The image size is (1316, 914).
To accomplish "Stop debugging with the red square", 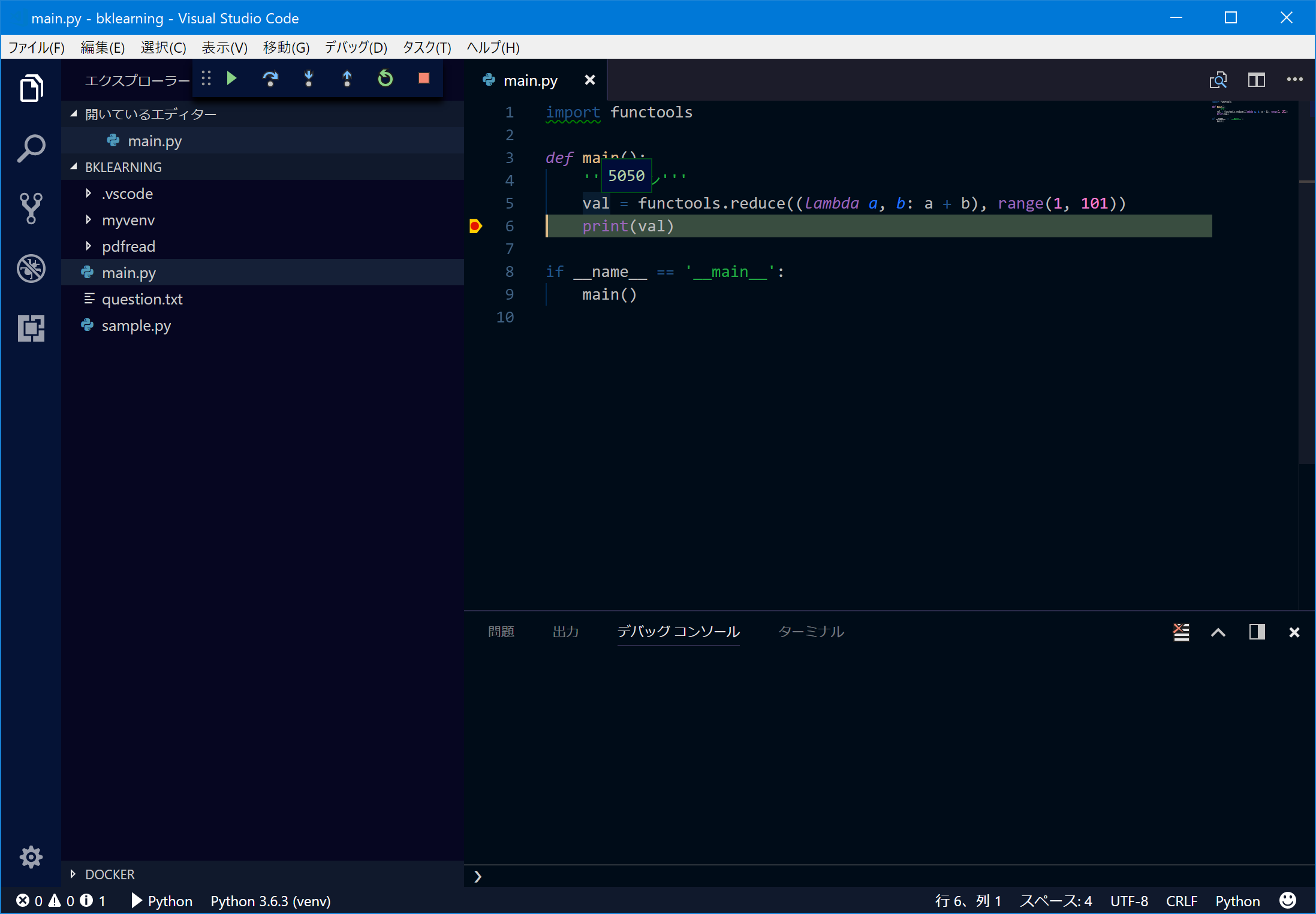I will tap(424, 79).
